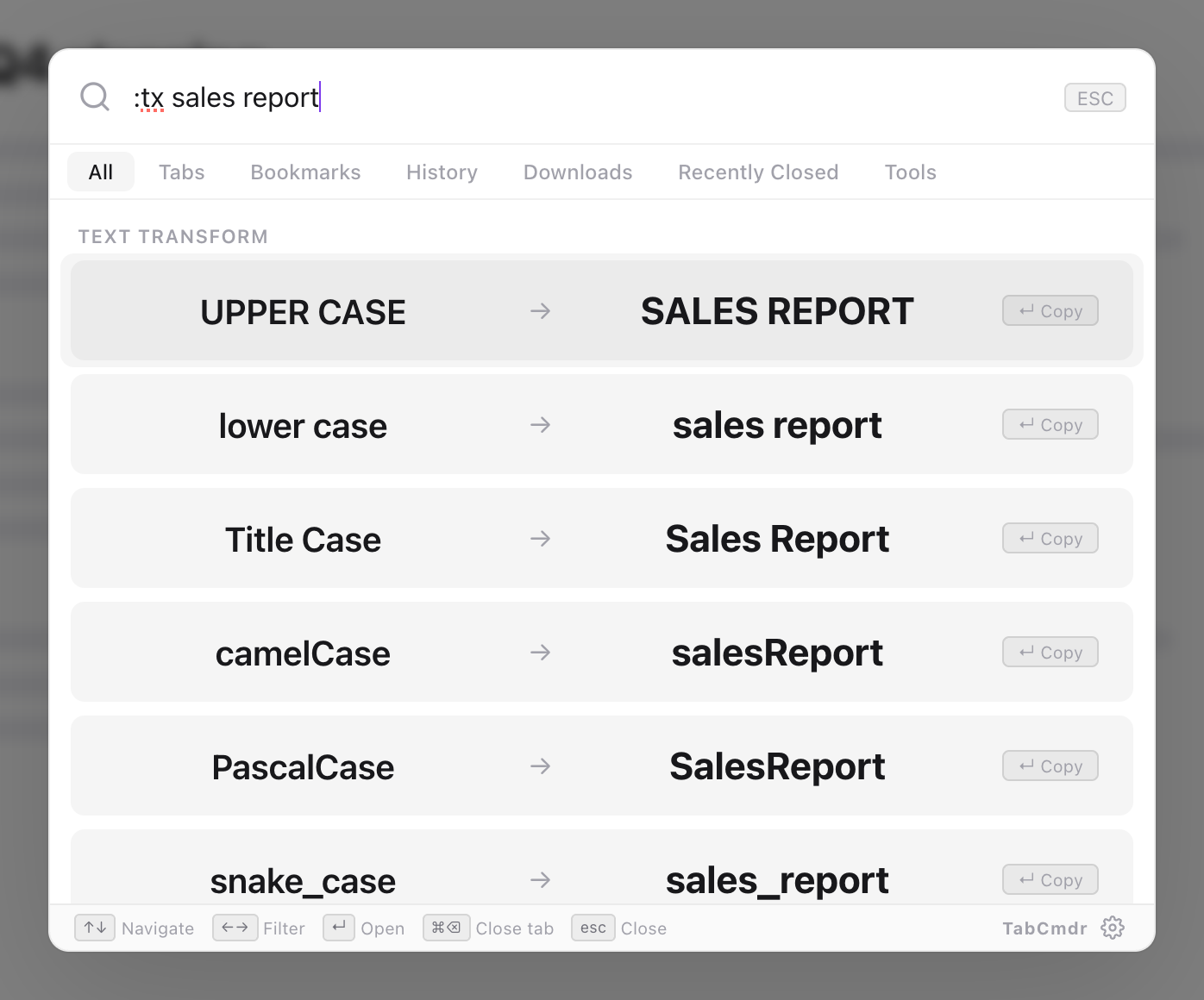Select the snake_case label
This screenshot has height=1000, width=1204.
(303, 881)
